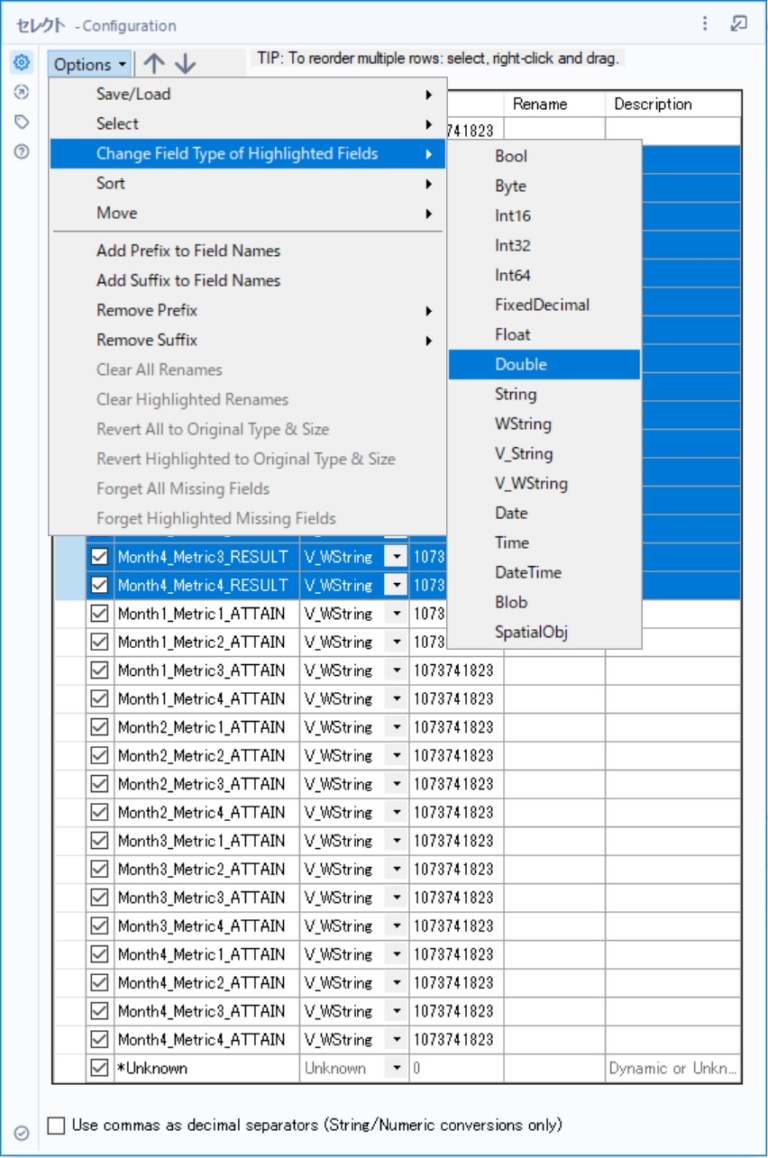
Task: Select DateTime field type
Action: tap(544, 572)
